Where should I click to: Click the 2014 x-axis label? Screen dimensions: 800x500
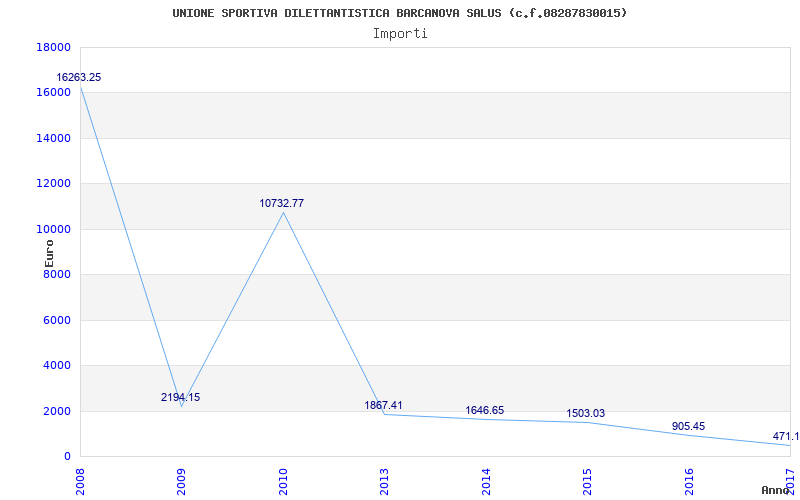pos(486,482)
